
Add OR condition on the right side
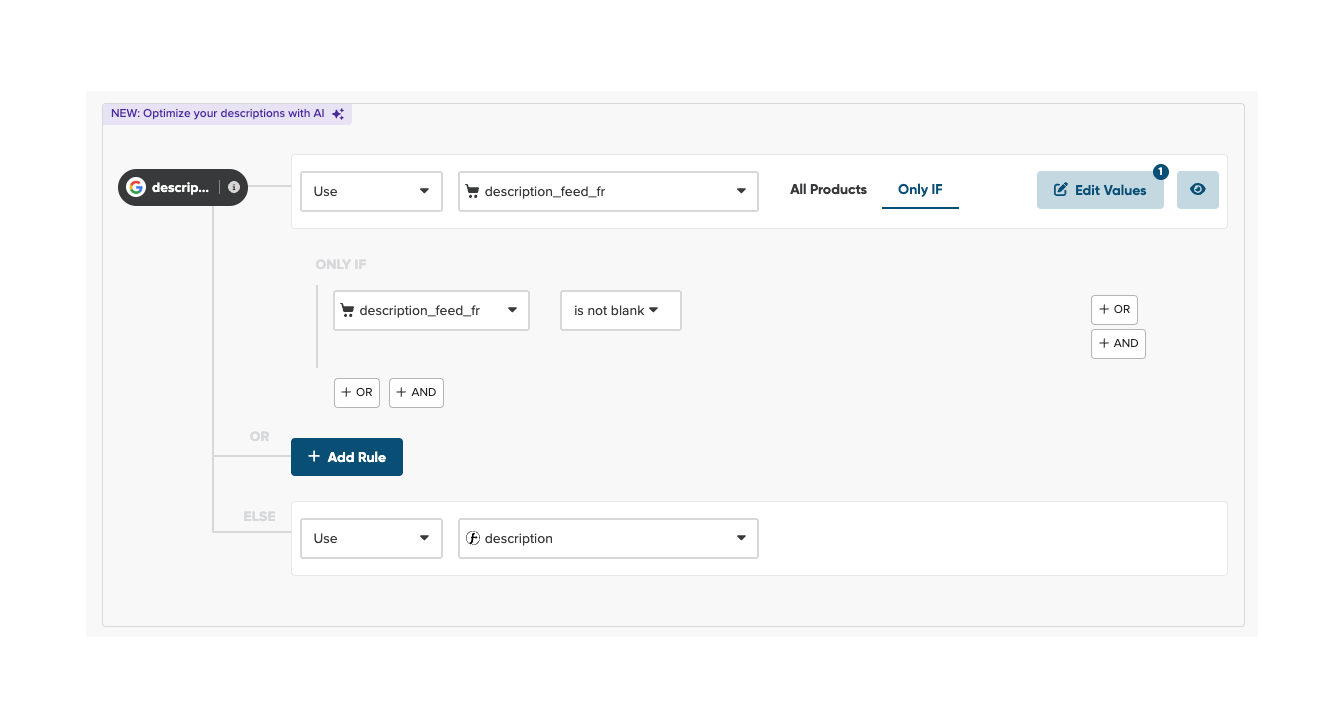point(1114,310)
